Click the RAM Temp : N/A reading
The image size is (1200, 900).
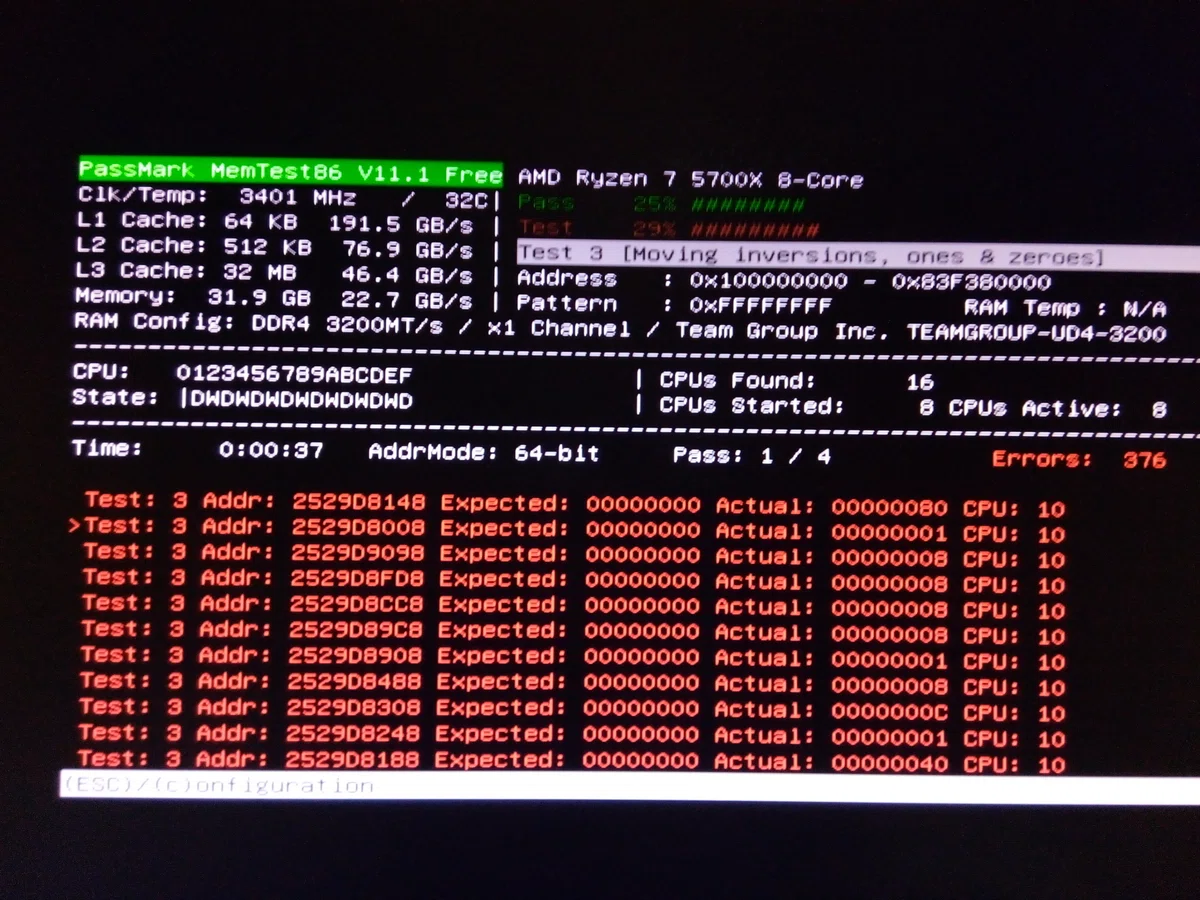[x=1066, y=309]
